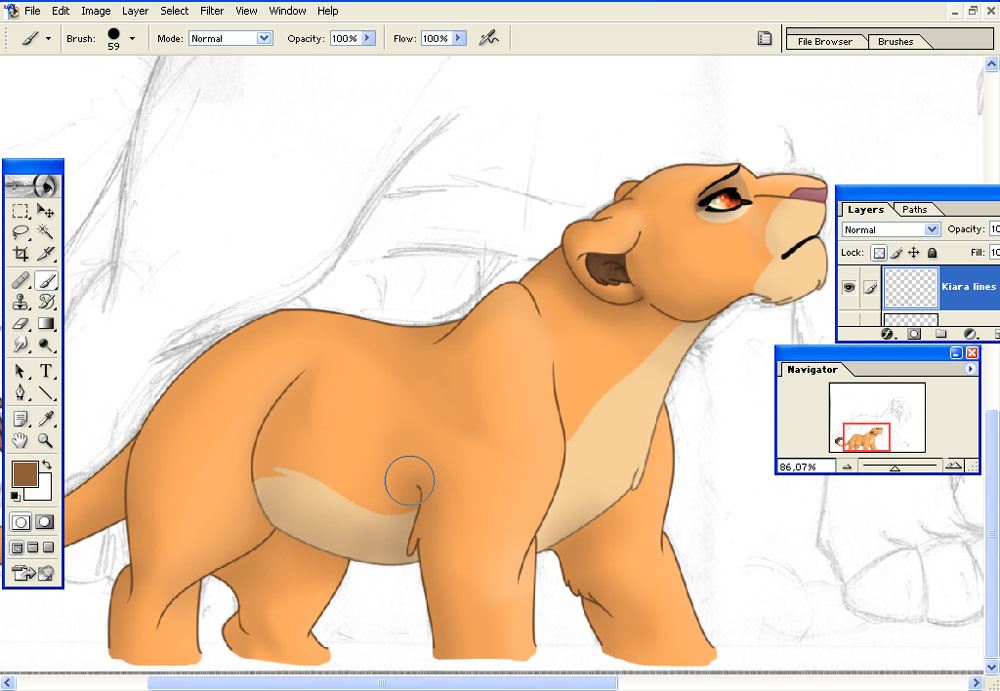Select the Pen tool

pos(20,392)
